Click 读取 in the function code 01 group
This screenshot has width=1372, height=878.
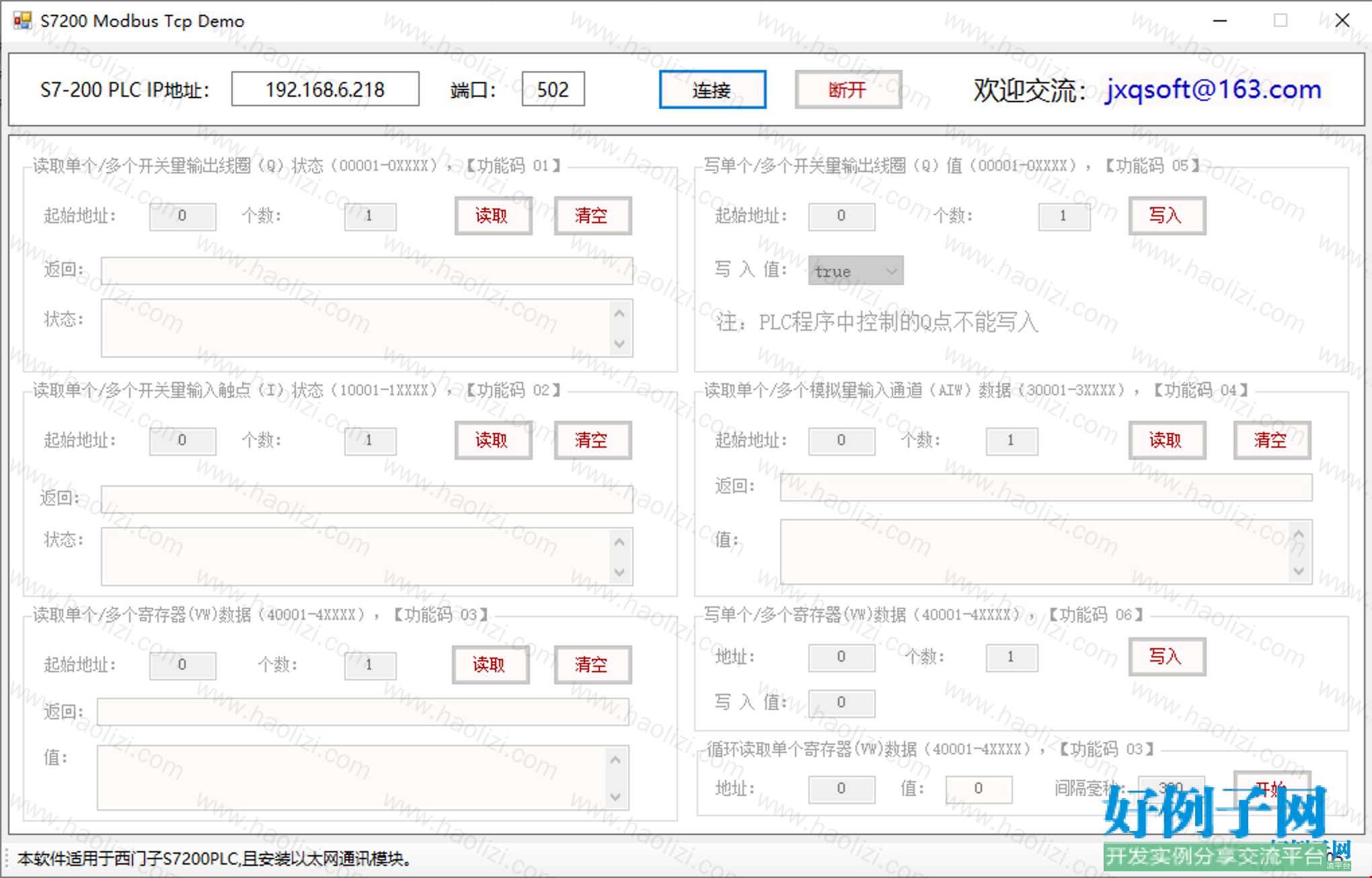[x=493, y=216]
